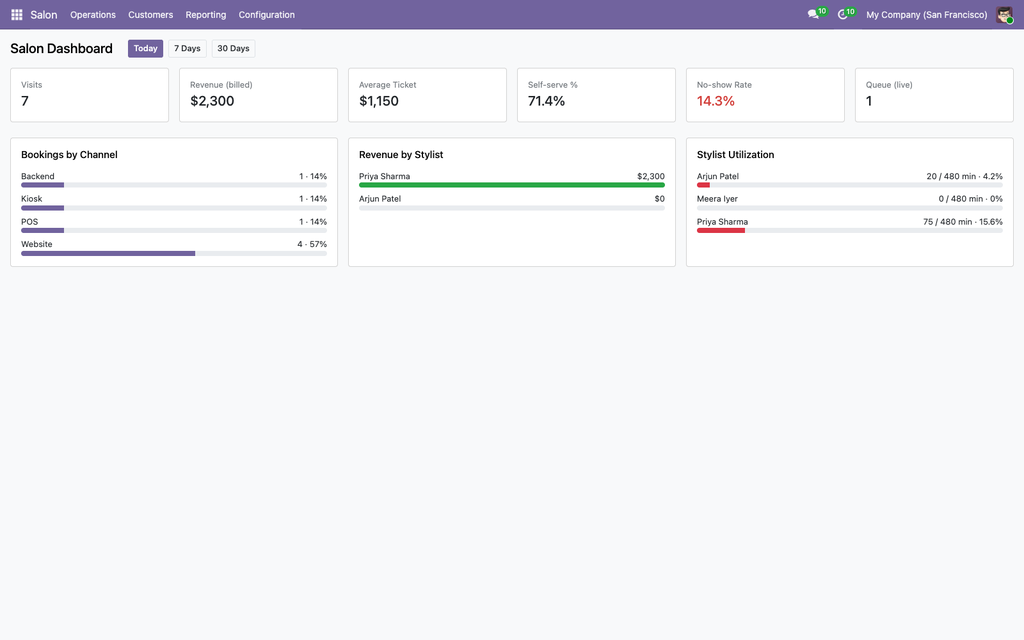Click Priya Sharma in Revenue by Stylist
This screenshot has height=640, width=1024.
pyautogui.click(x=385, y=176)
